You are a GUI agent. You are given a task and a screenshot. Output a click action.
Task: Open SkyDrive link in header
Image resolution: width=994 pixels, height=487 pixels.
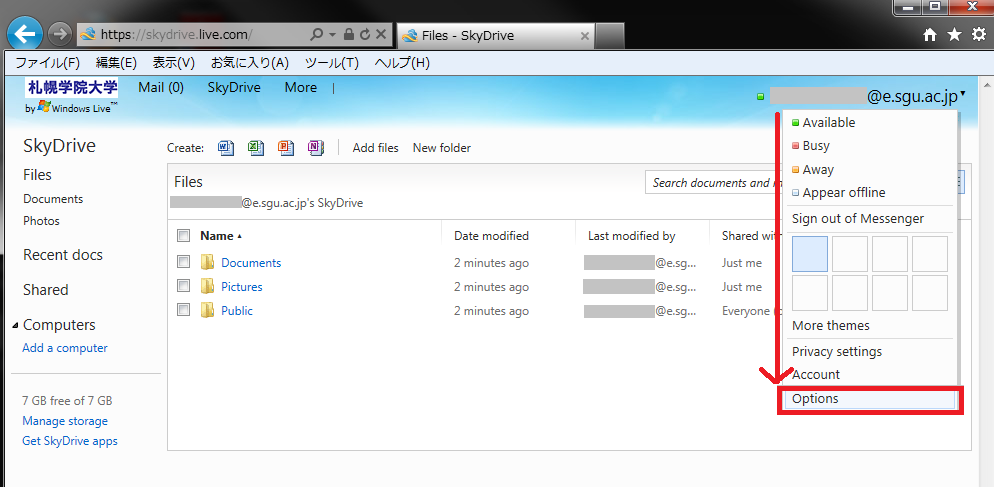click(x=234, y=88)
